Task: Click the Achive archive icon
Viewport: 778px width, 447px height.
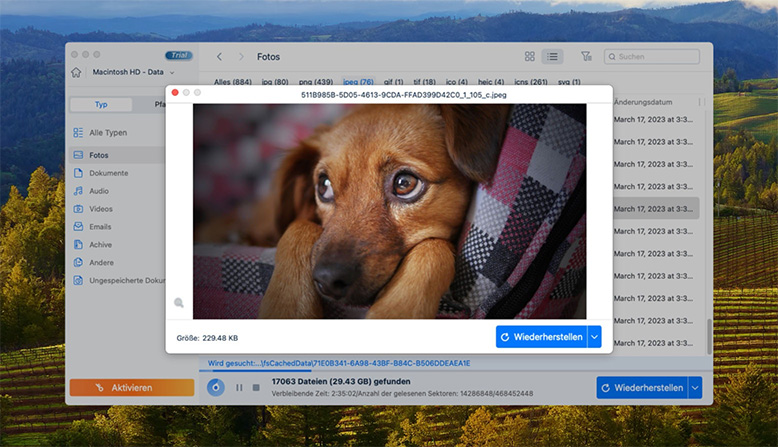Action: pos(78,245)
